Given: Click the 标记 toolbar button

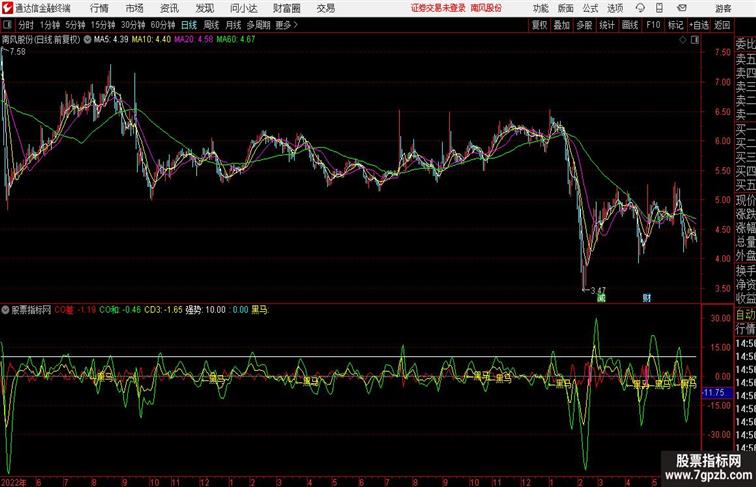Looking at the screenshot, I should pyautogui.click(x=675, y=25).
